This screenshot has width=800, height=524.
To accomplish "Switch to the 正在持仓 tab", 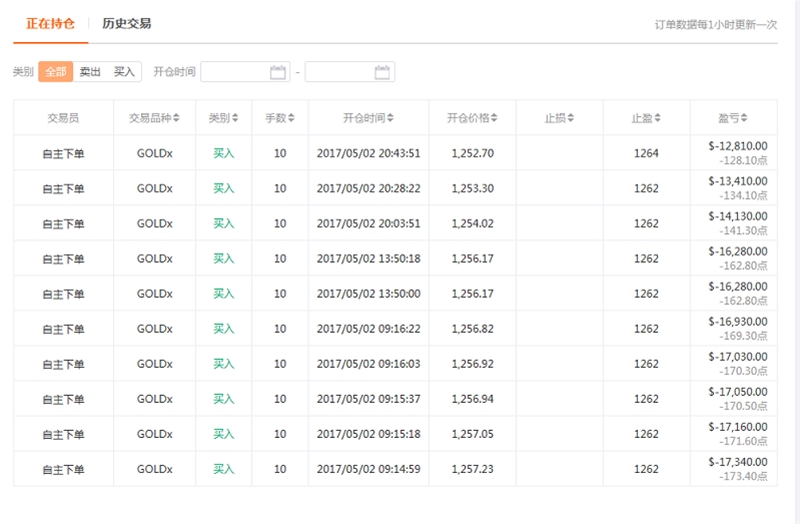I will click(x=51, y=23).
